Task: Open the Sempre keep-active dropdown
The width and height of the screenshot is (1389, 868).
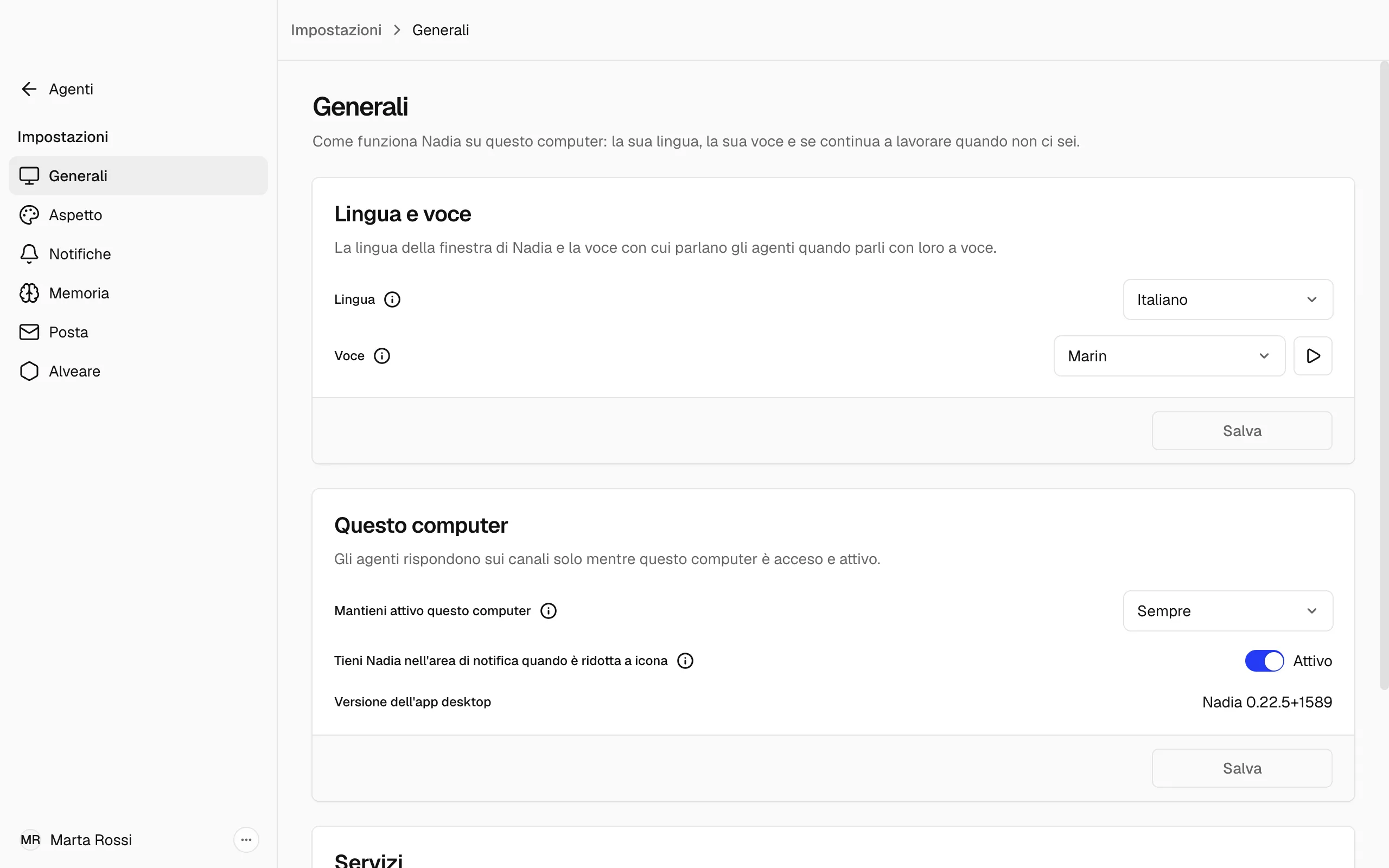Action: (1228, 611)
